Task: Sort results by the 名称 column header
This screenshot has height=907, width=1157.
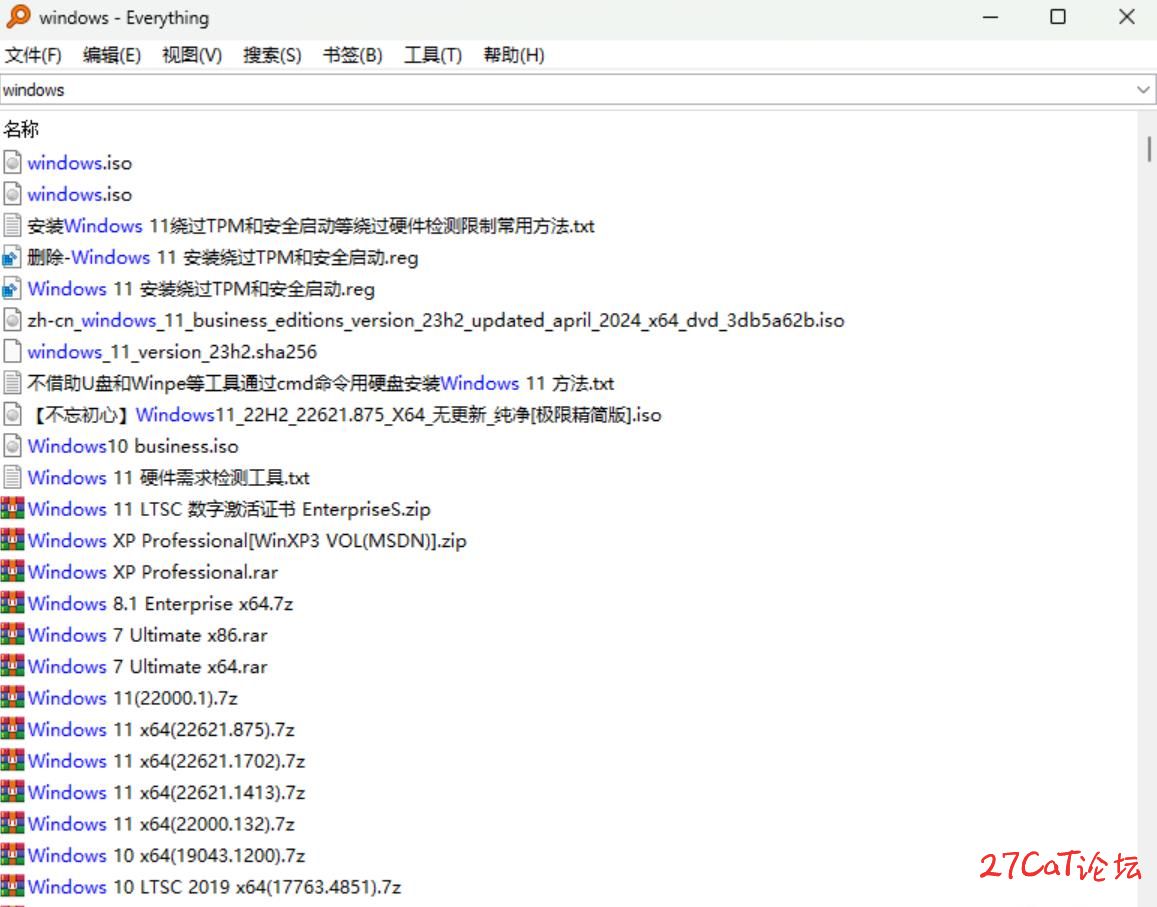Action: [21, 129]
